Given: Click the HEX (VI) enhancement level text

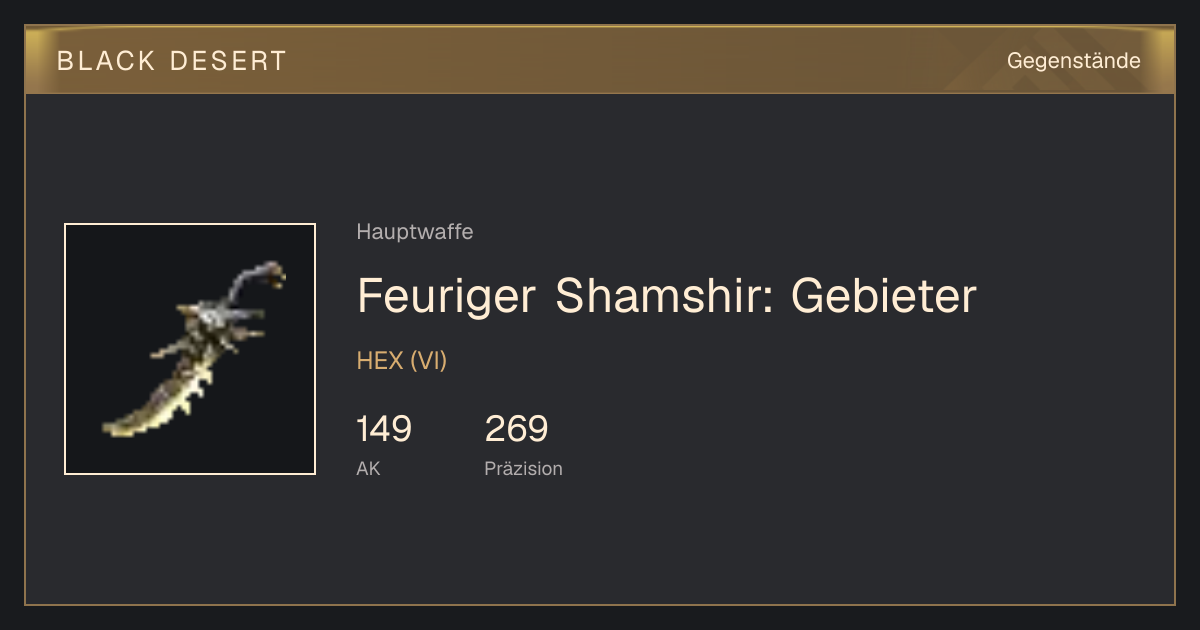Looking at the screenshot, I should 402,361.
